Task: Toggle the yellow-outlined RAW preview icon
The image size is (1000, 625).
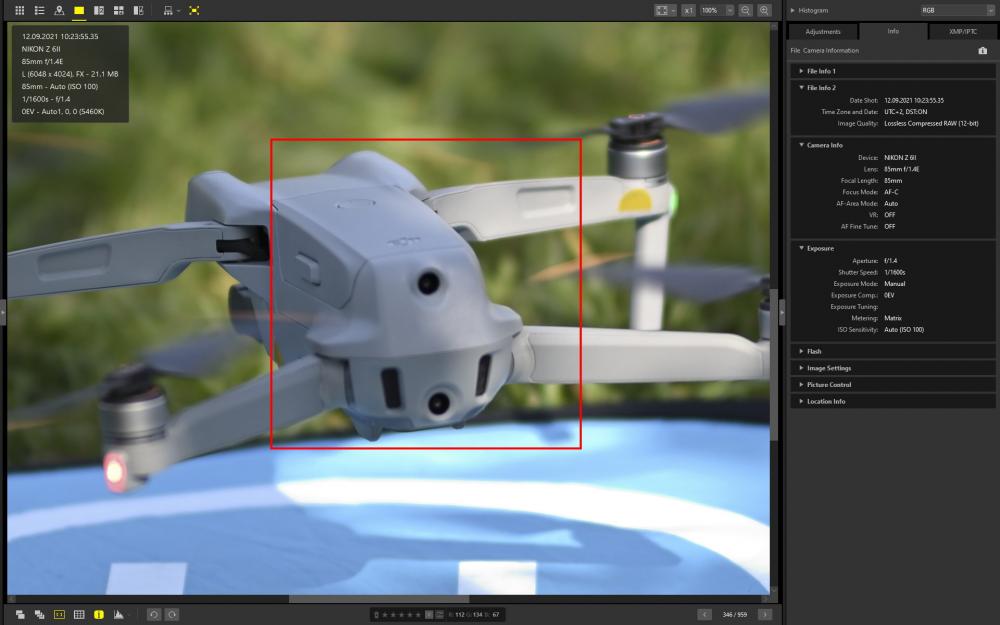Action: [59, 615]
